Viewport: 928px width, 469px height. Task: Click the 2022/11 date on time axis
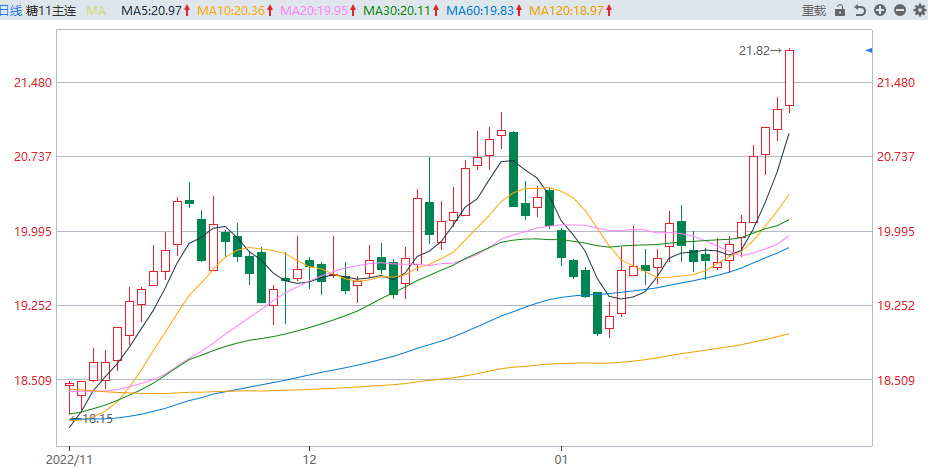(68, 460)
